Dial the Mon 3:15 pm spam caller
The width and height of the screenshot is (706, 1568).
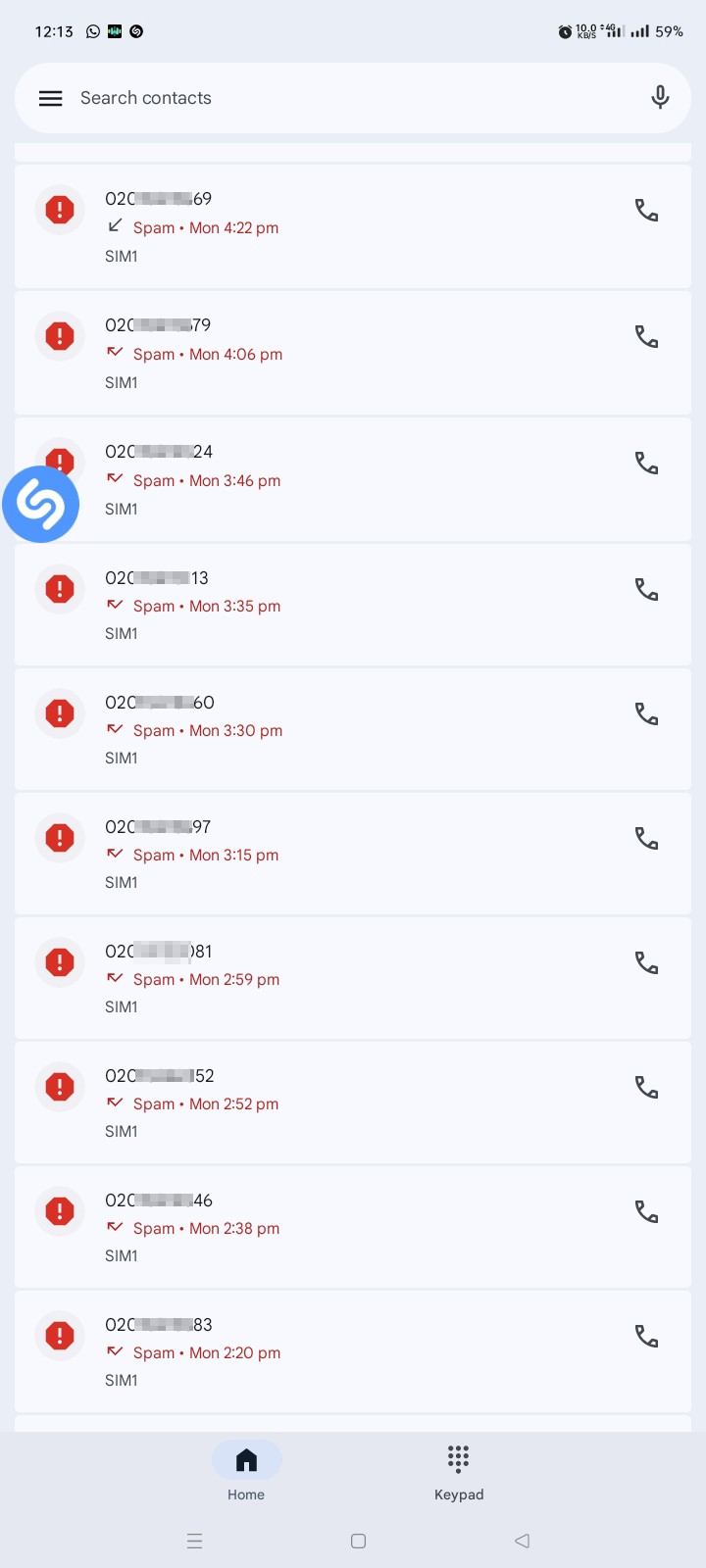pos(646,838)
